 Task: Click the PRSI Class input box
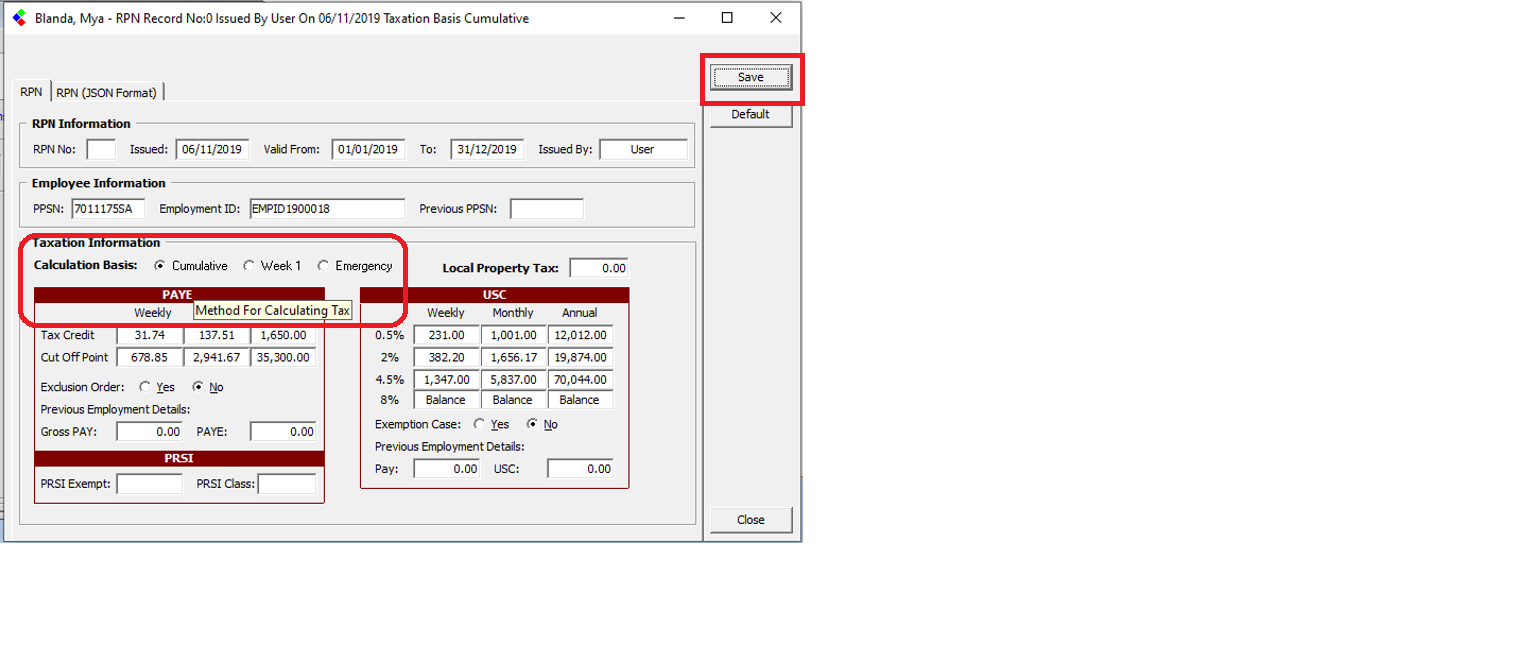(287, 484)
